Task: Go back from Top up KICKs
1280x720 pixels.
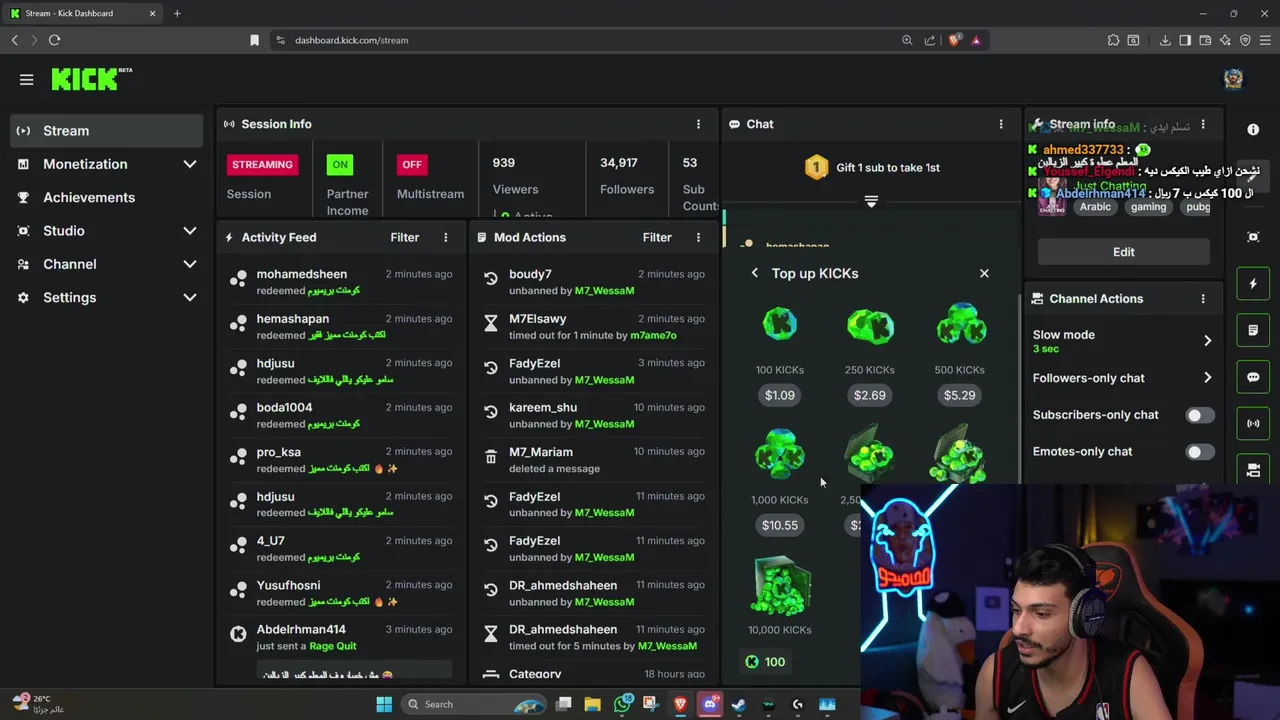Action: point(755,273)
